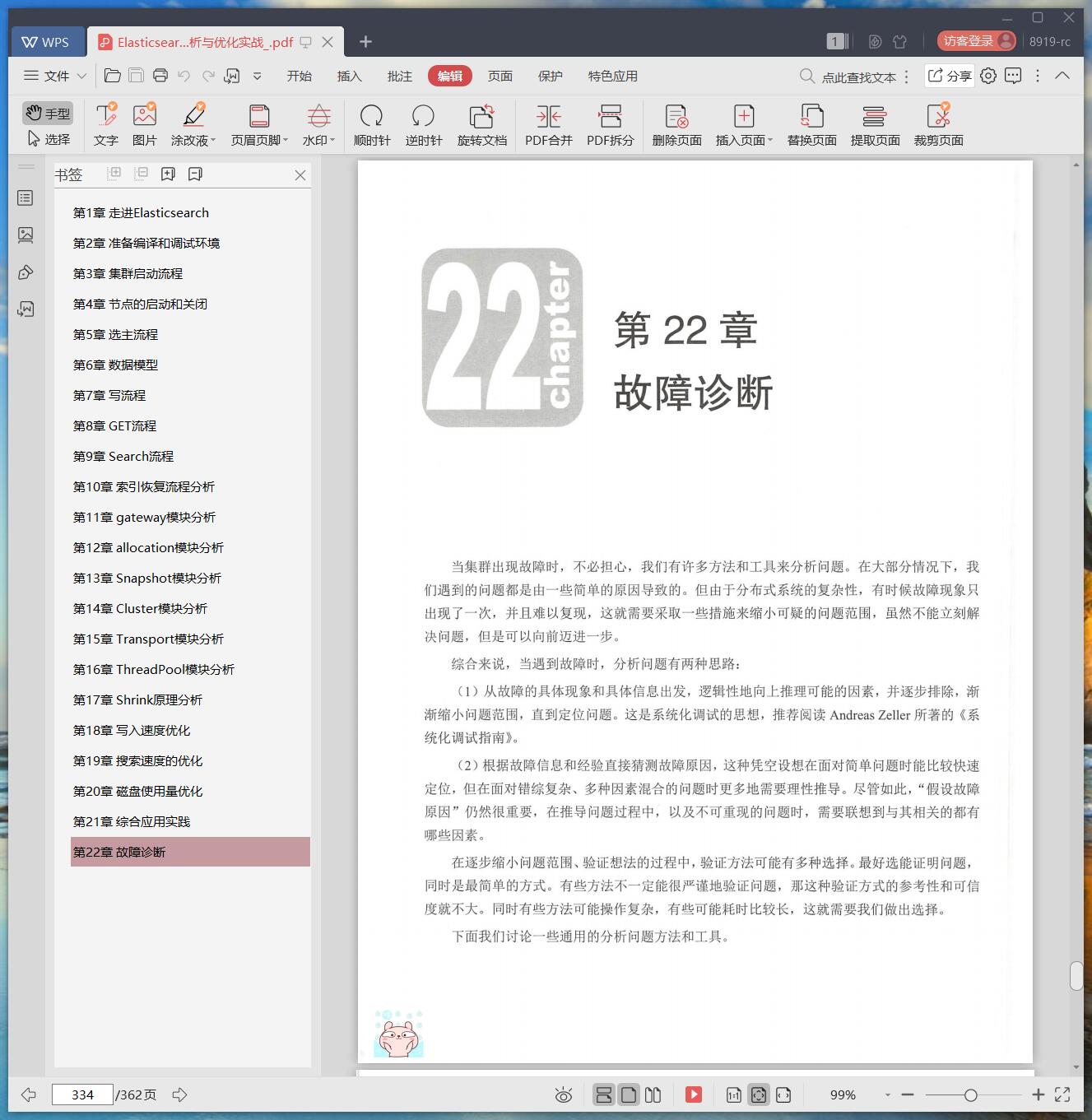Click Crop Page (裁剪页面)
The width and height of the screenshot is (1092, 1120).
939,125
